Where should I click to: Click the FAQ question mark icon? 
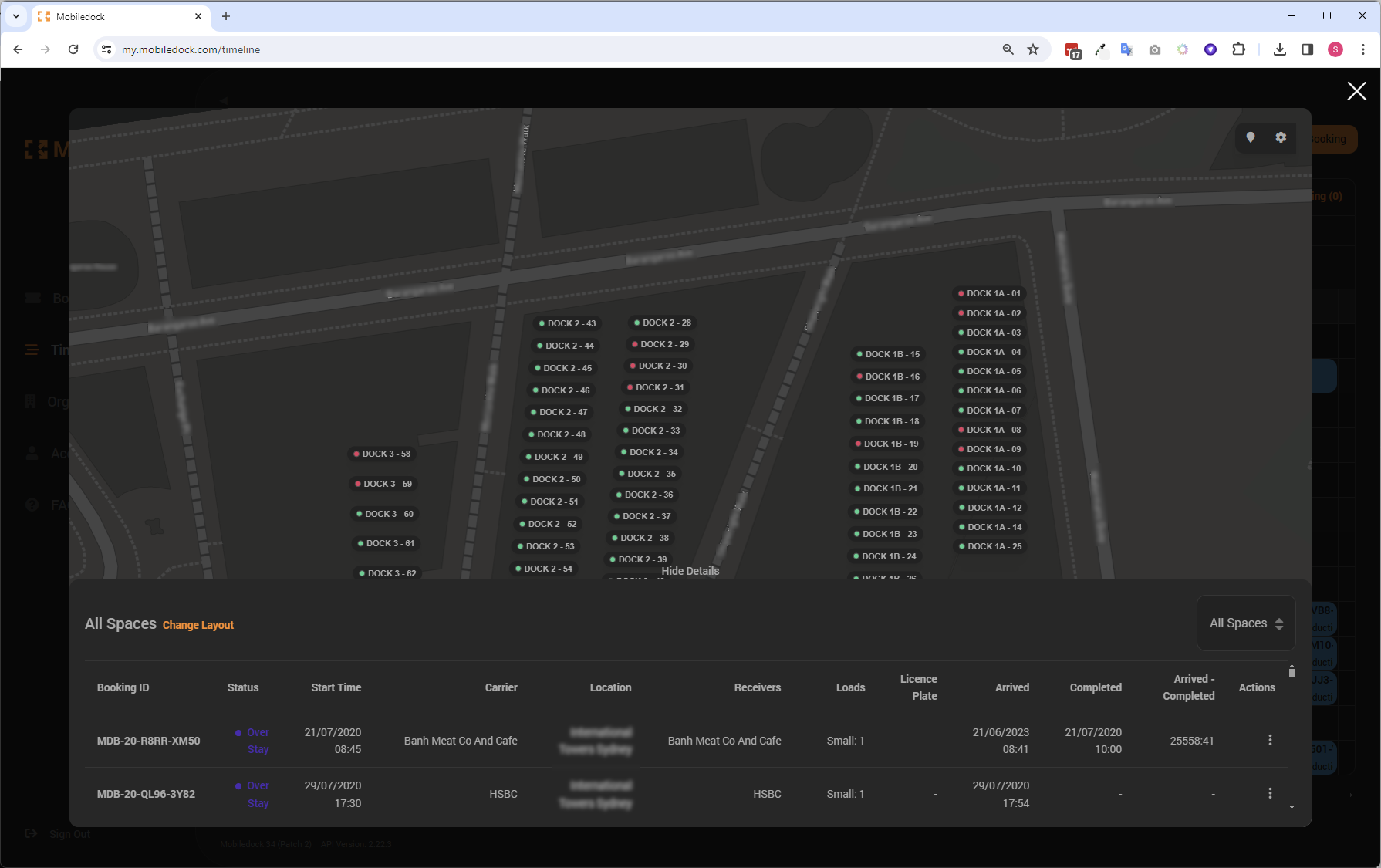tap(32, 504)
